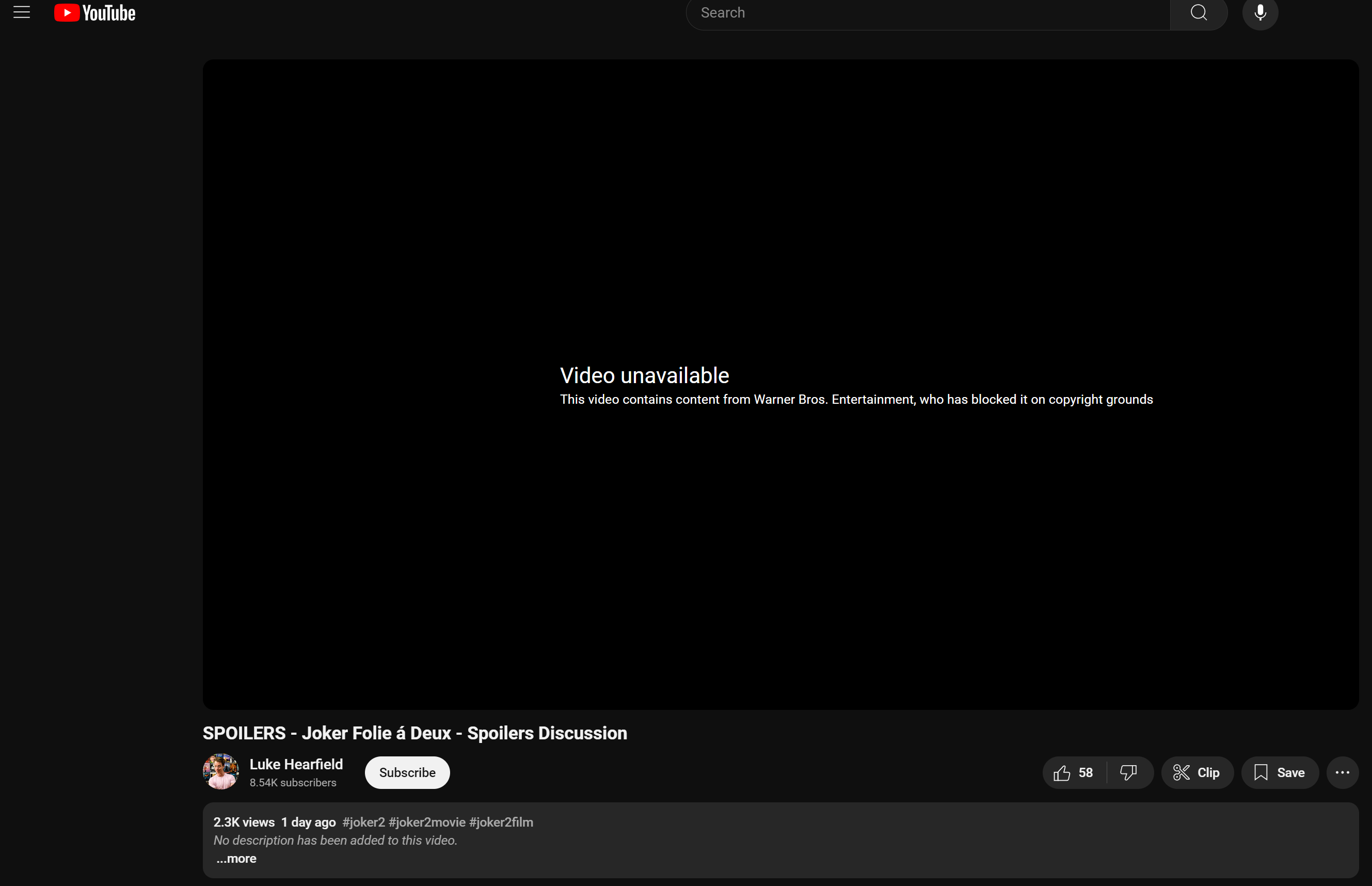Click the Video unavailable player area
The width and height of the screenshot is (1372, 886).
780,384
